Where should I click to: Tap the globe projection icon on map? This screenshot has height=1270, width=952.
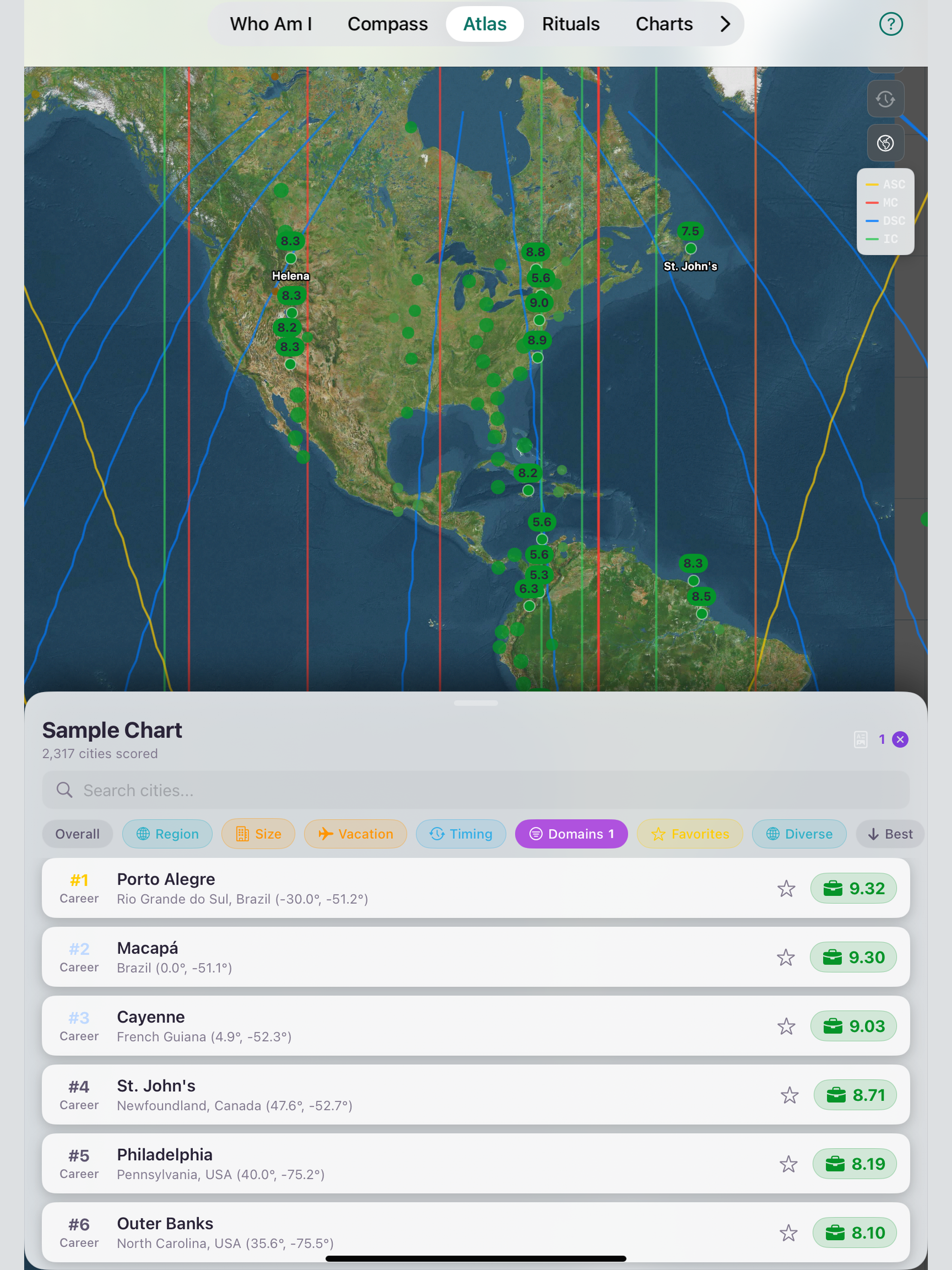point(885,143)
